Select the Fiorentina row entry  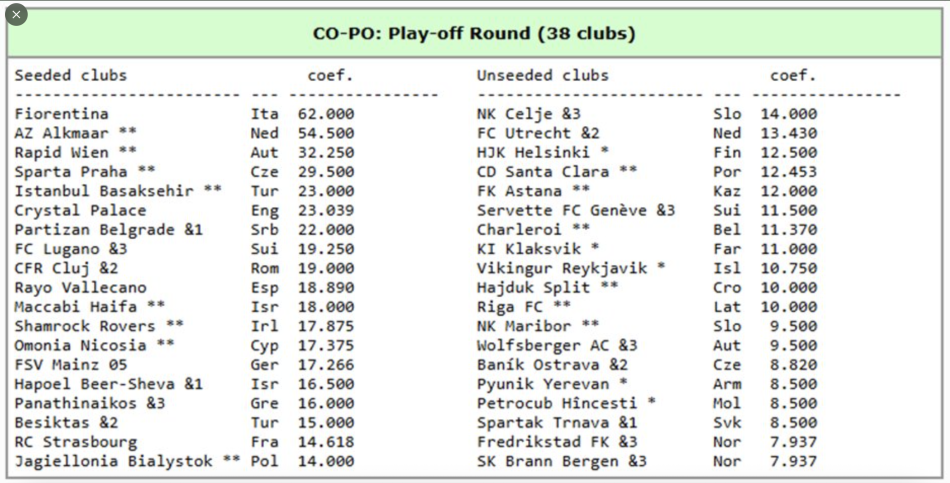61,114
